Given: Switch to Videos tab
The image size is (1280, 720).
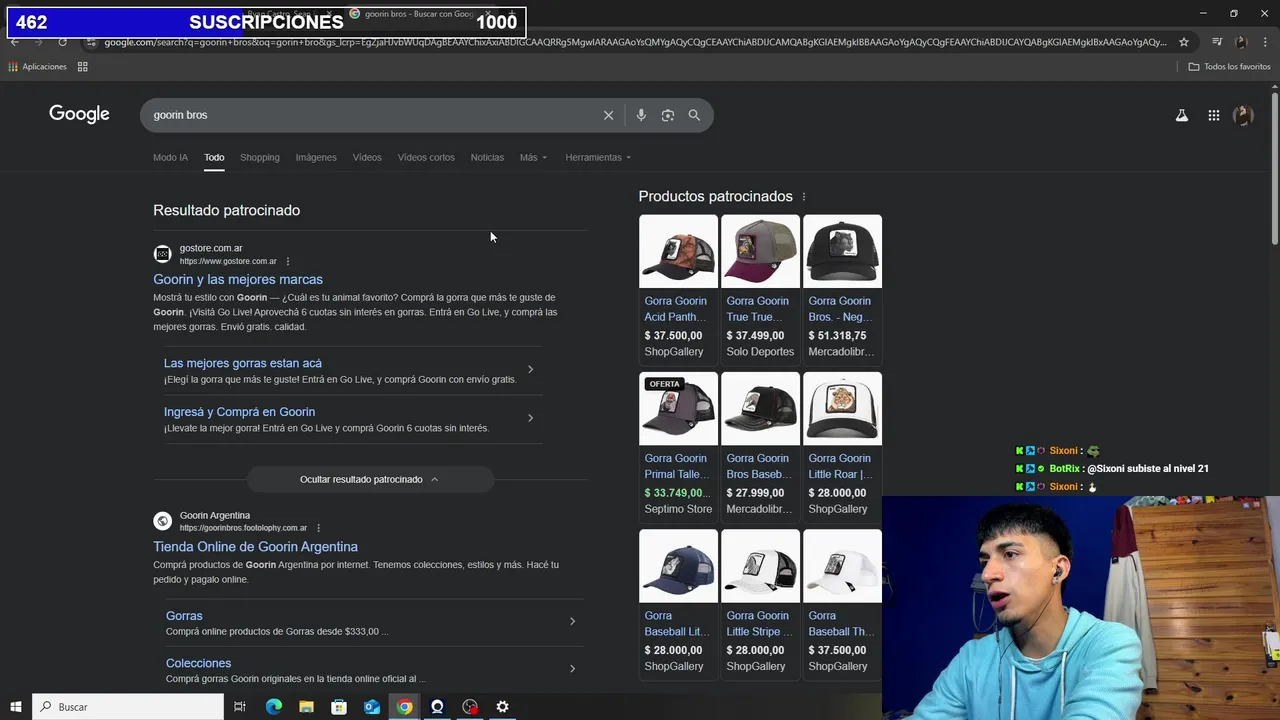Looking at the screenshot, I should tap(367, 157).
